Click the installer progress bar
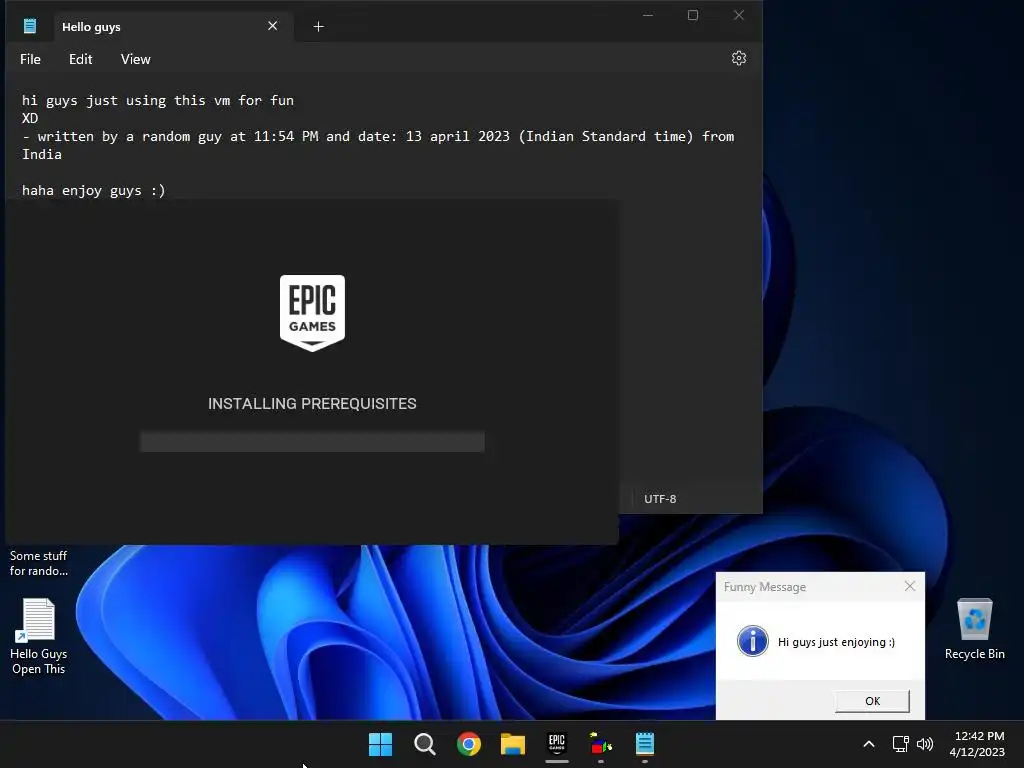This screenshot has height=768, width=1024. (x=312, y=441)
